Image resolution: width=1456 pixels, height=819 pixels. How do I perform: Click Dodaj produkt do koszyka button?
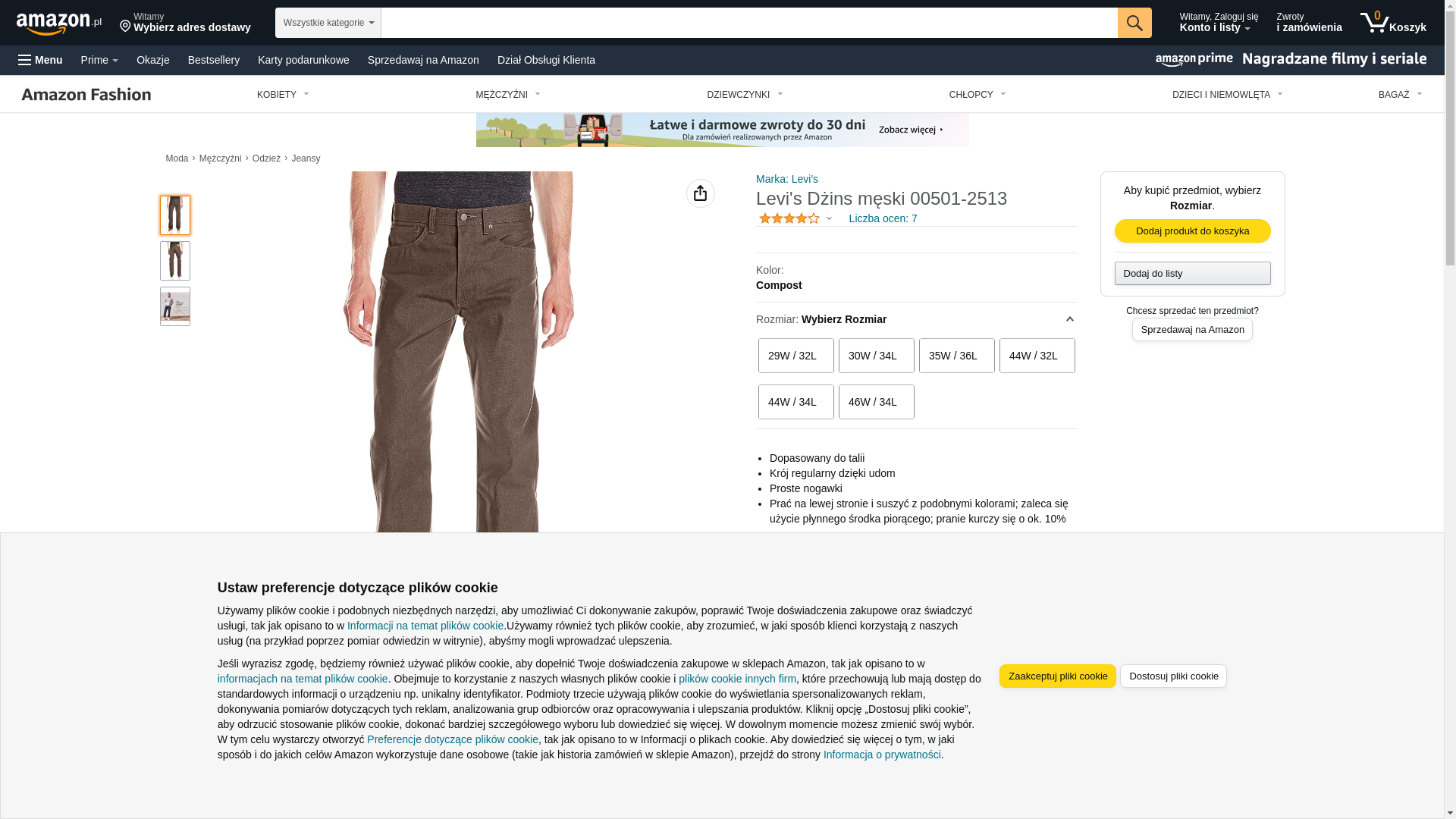coord(1193,231)
